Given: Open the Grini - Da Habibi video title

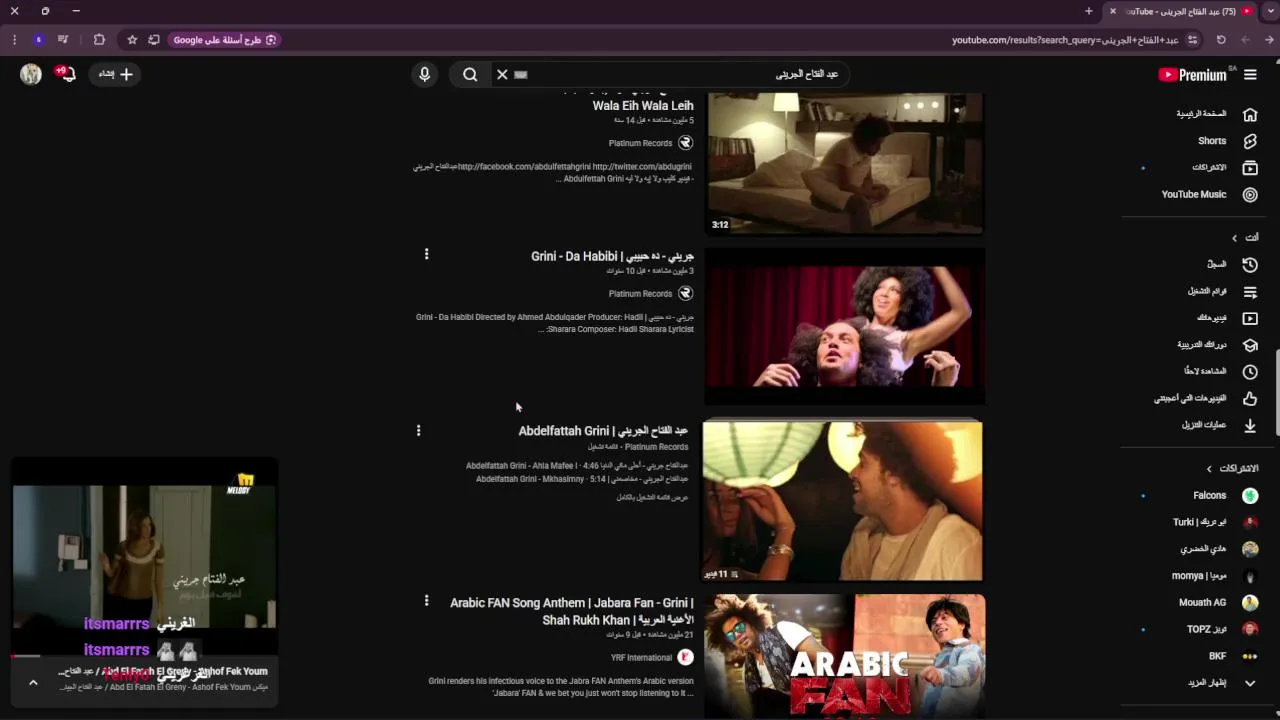Looking at the screenshot, I should pyautogui.click(x=612, y=256).
